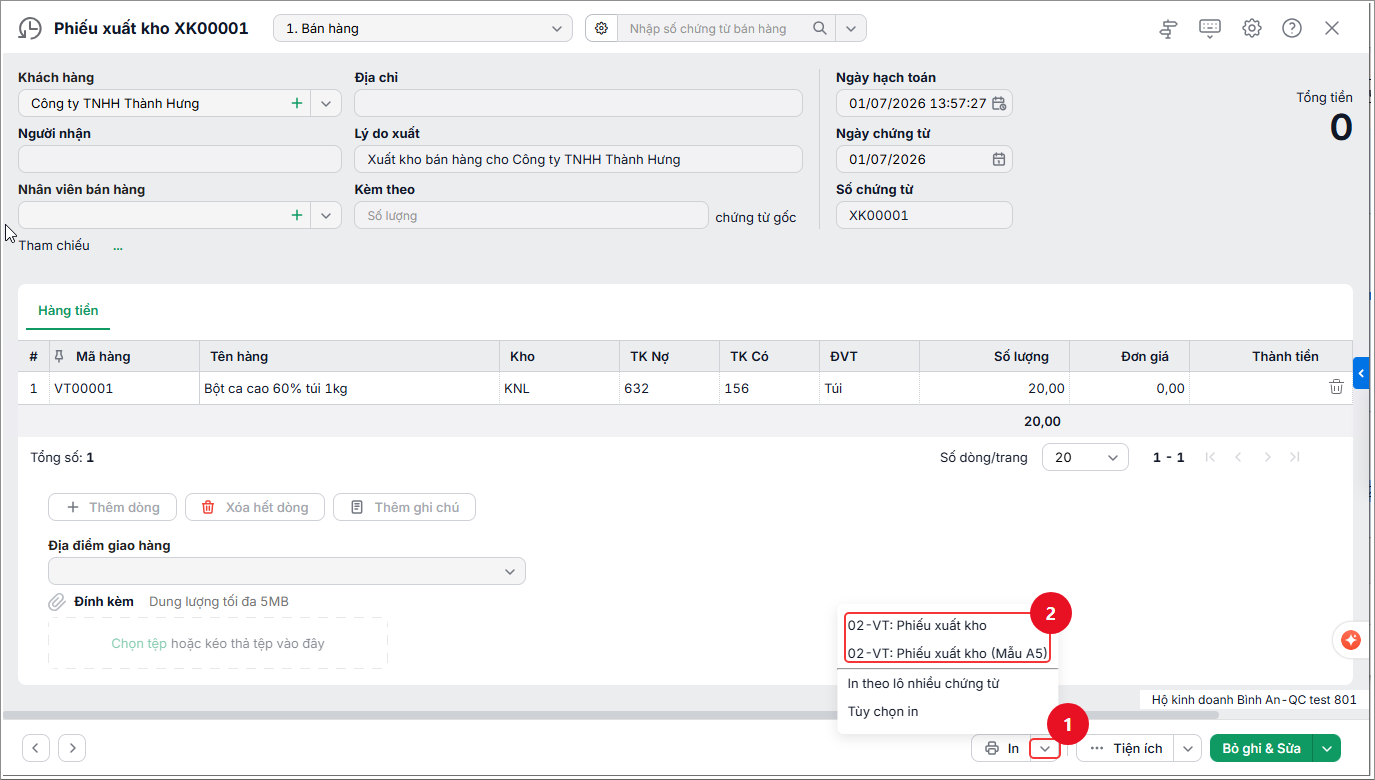Image resolution: width=1375 pixels, height=780 pixels.
Task: Click the Đơn giá 0,00 cell
Action: pos(1129,388)
